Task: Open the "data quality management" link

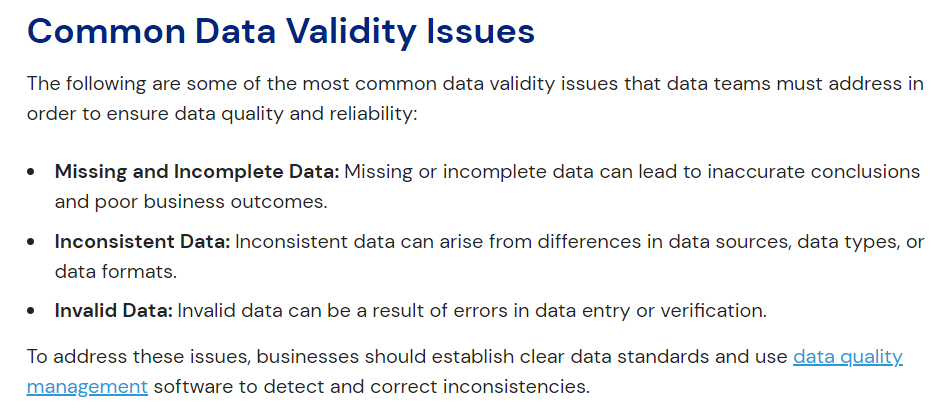Action: [847, 357]
